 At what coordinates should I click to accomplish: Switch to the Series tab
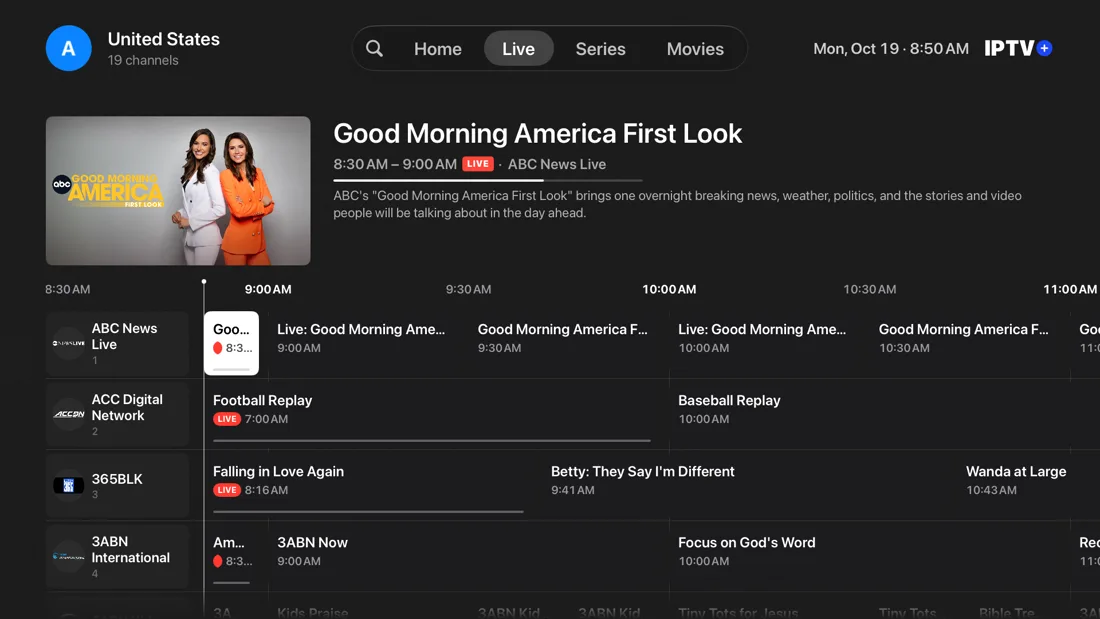pyautogui.click(x=601, y=48)
